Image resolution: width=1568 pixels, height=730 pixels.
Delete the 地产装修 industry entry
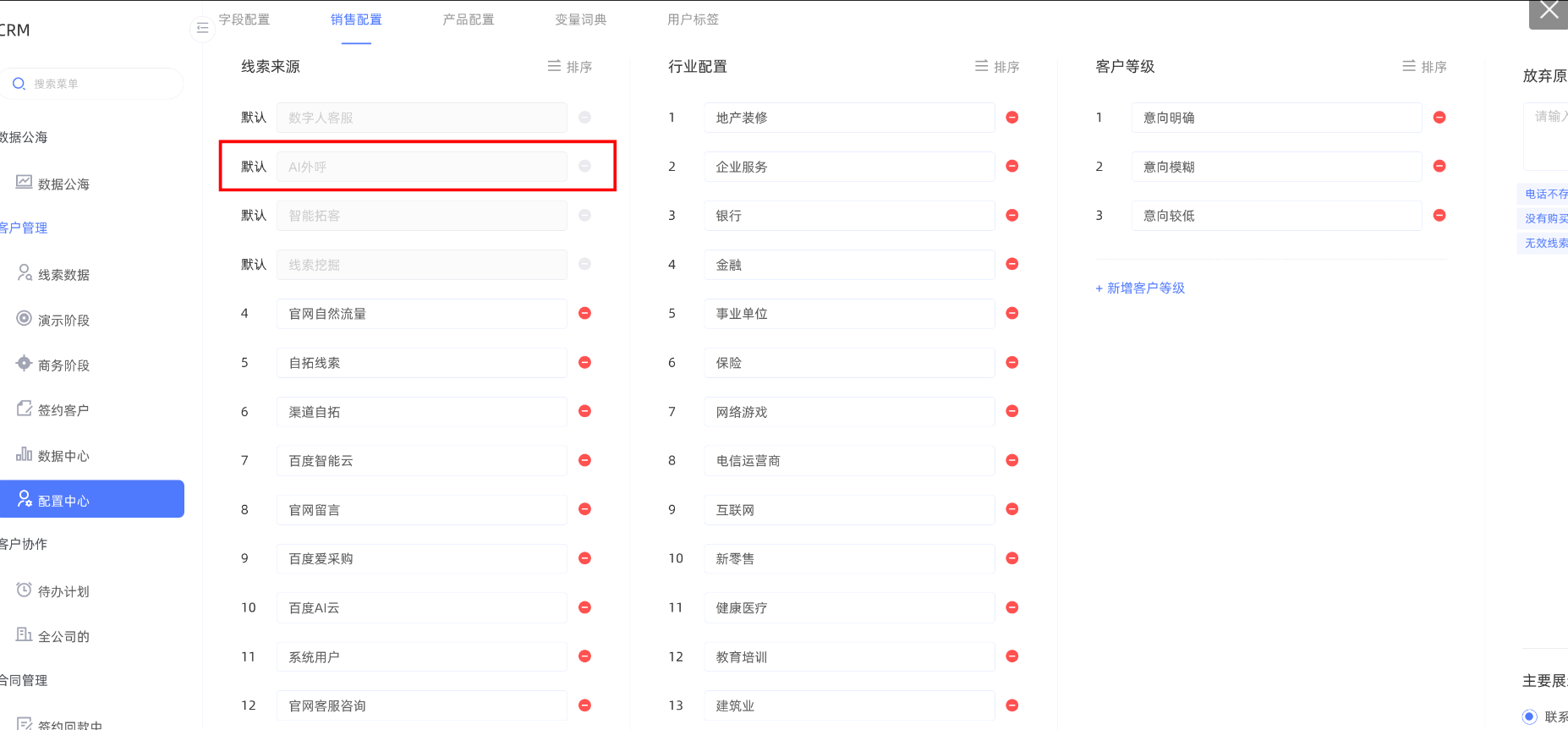click(1012, 118)
